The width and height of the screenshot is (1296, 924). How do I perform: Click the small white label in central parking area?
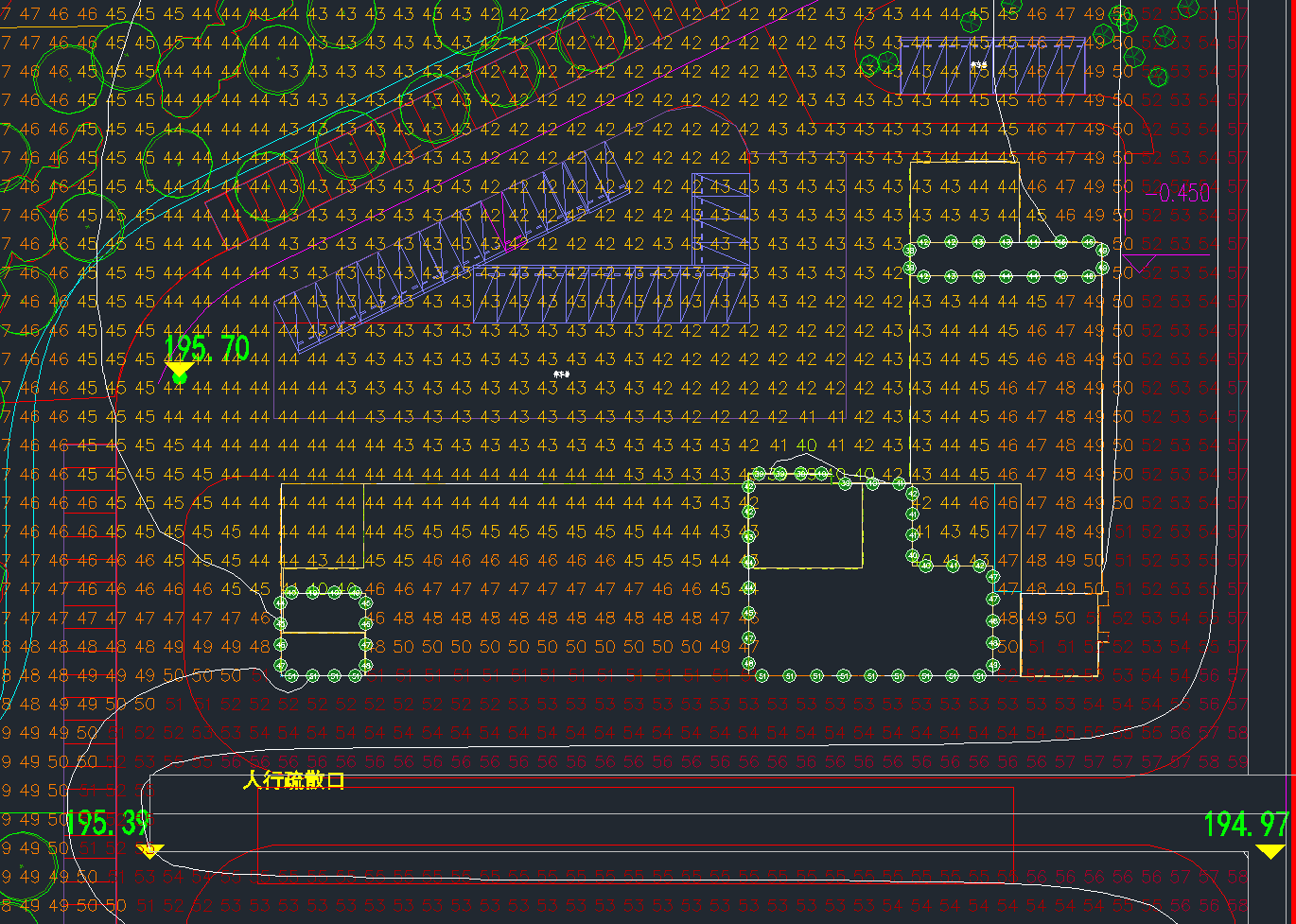tap(562, 375)
